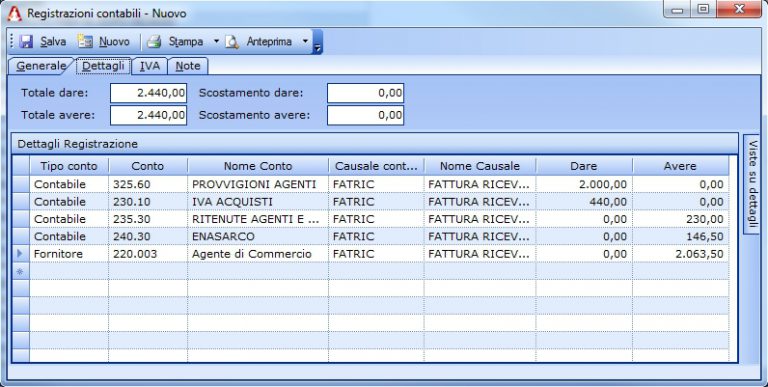Sort by Tipo conto column header
768x387 pixels.
(69, 166)
